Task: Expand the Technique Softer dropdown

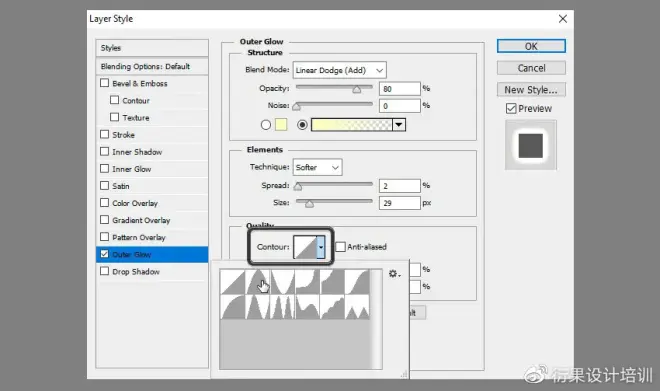Action: (317, 168)
